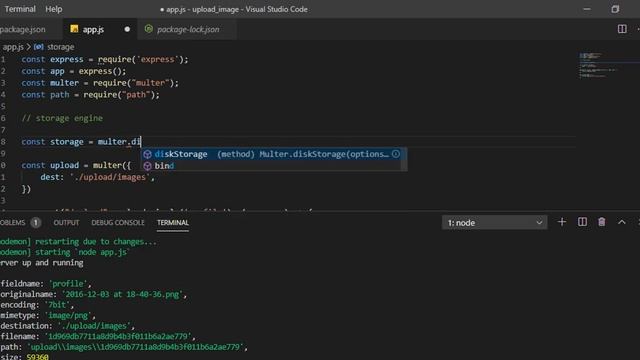Split the terminal panel
This screenshot has width=640, height=360.
tap(582, 222)
